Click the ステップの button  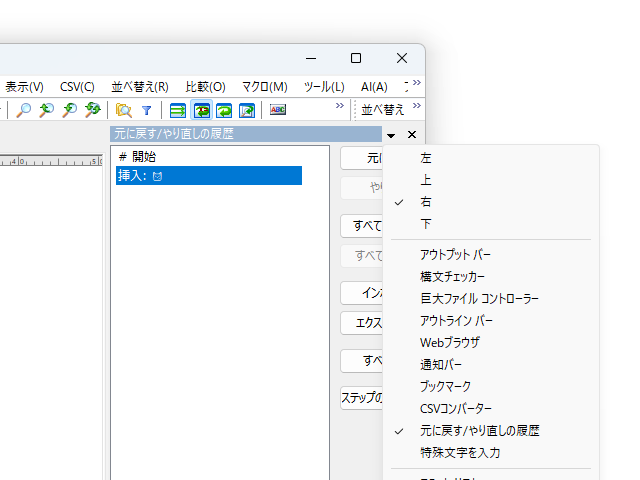point(362,398)
